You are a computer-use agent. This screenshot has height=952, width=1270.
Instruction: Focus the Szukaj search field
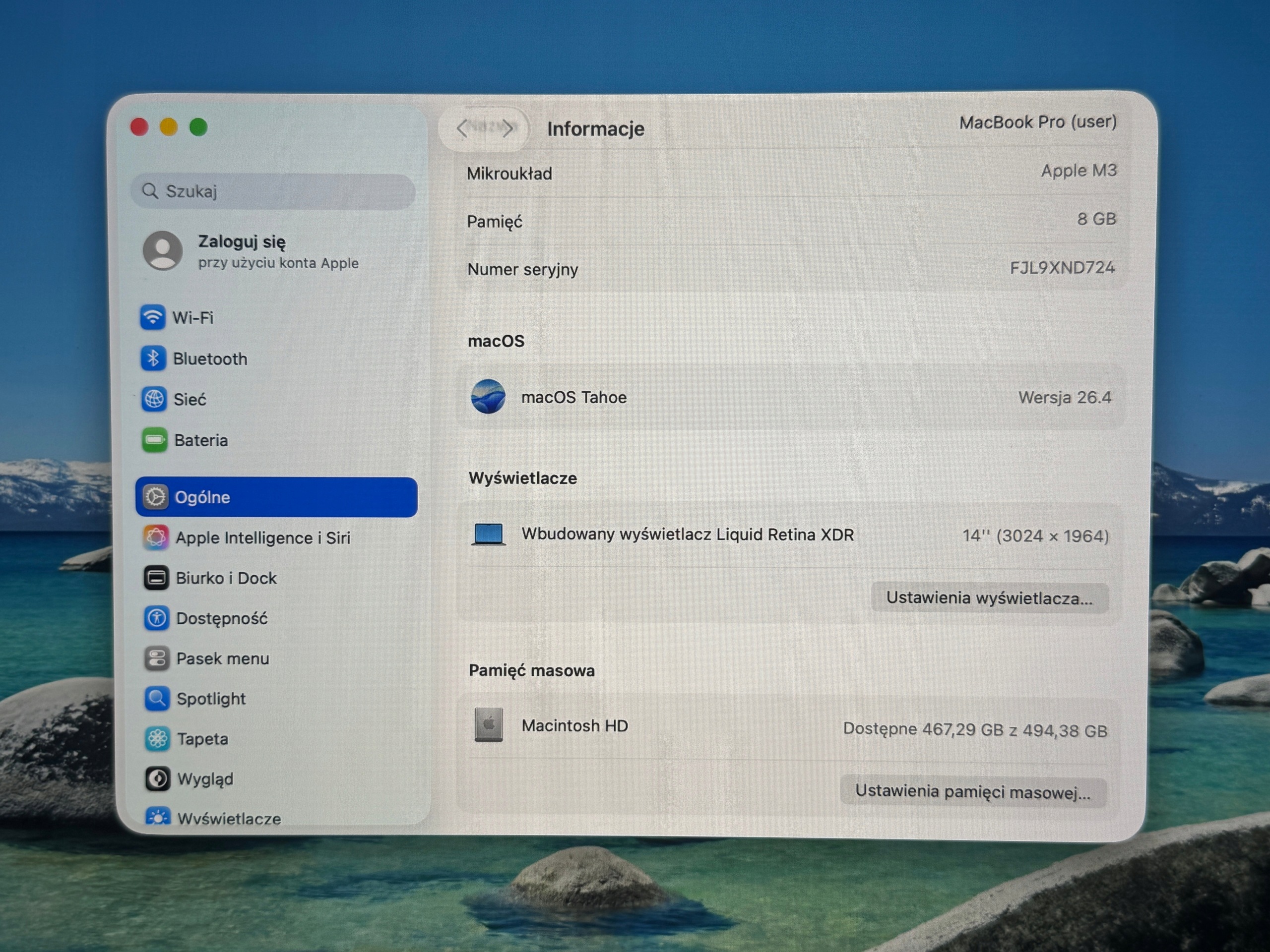(273, 191)
